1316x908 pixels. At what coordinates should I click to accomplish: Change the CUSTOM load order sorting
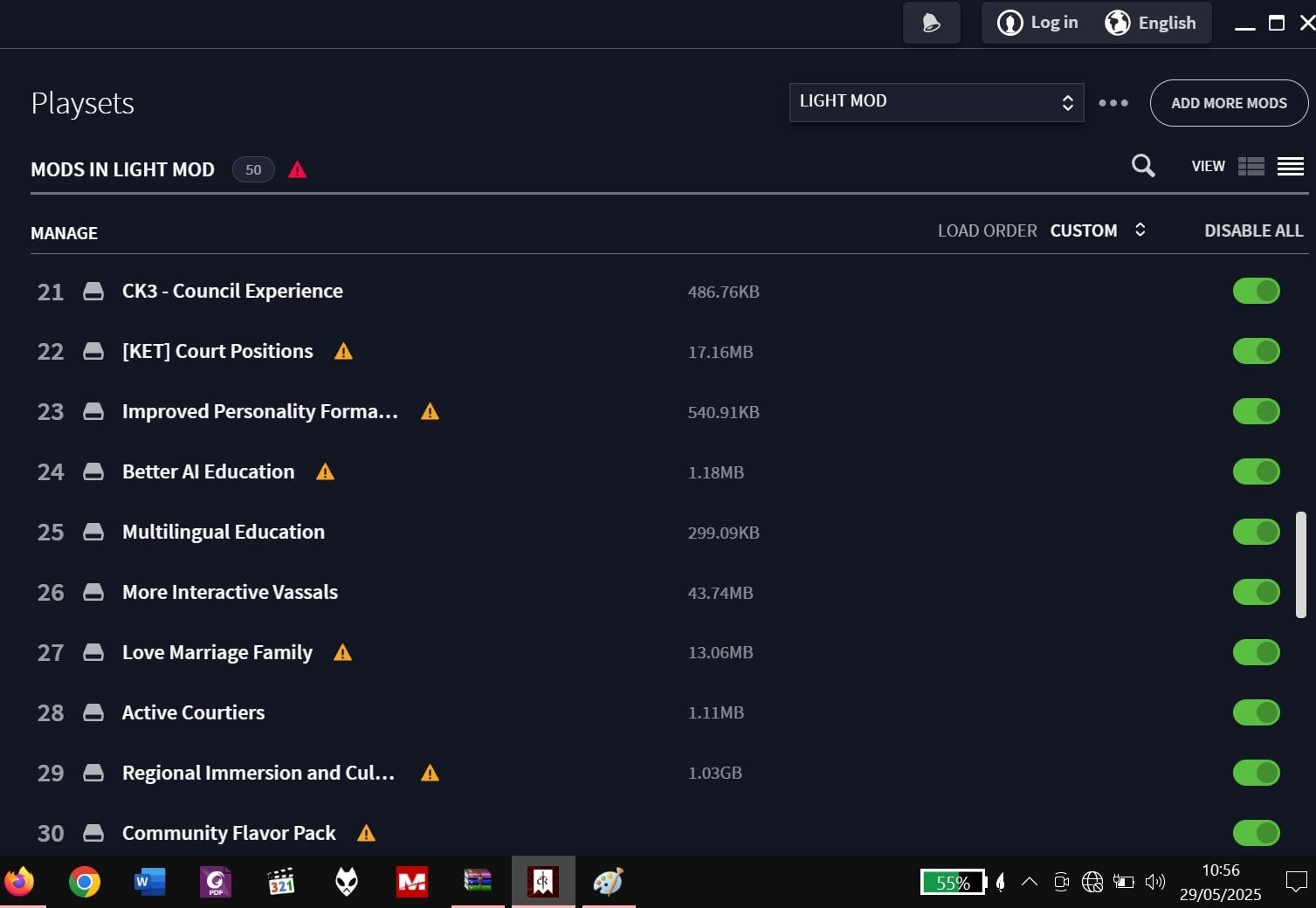(1098, 230)
